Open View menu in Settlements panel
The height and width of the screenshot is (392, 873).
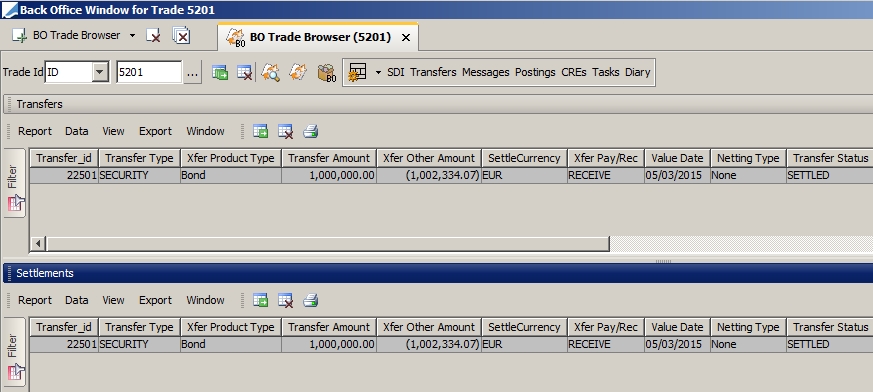[113, 300]
